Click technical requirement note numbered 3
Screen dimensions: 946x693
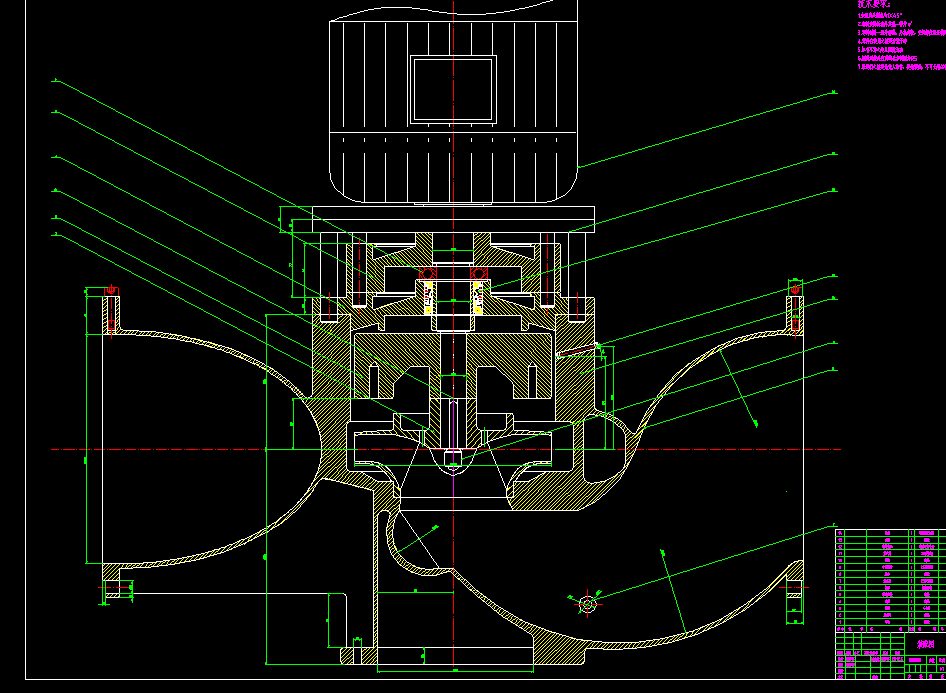[902, 33]
